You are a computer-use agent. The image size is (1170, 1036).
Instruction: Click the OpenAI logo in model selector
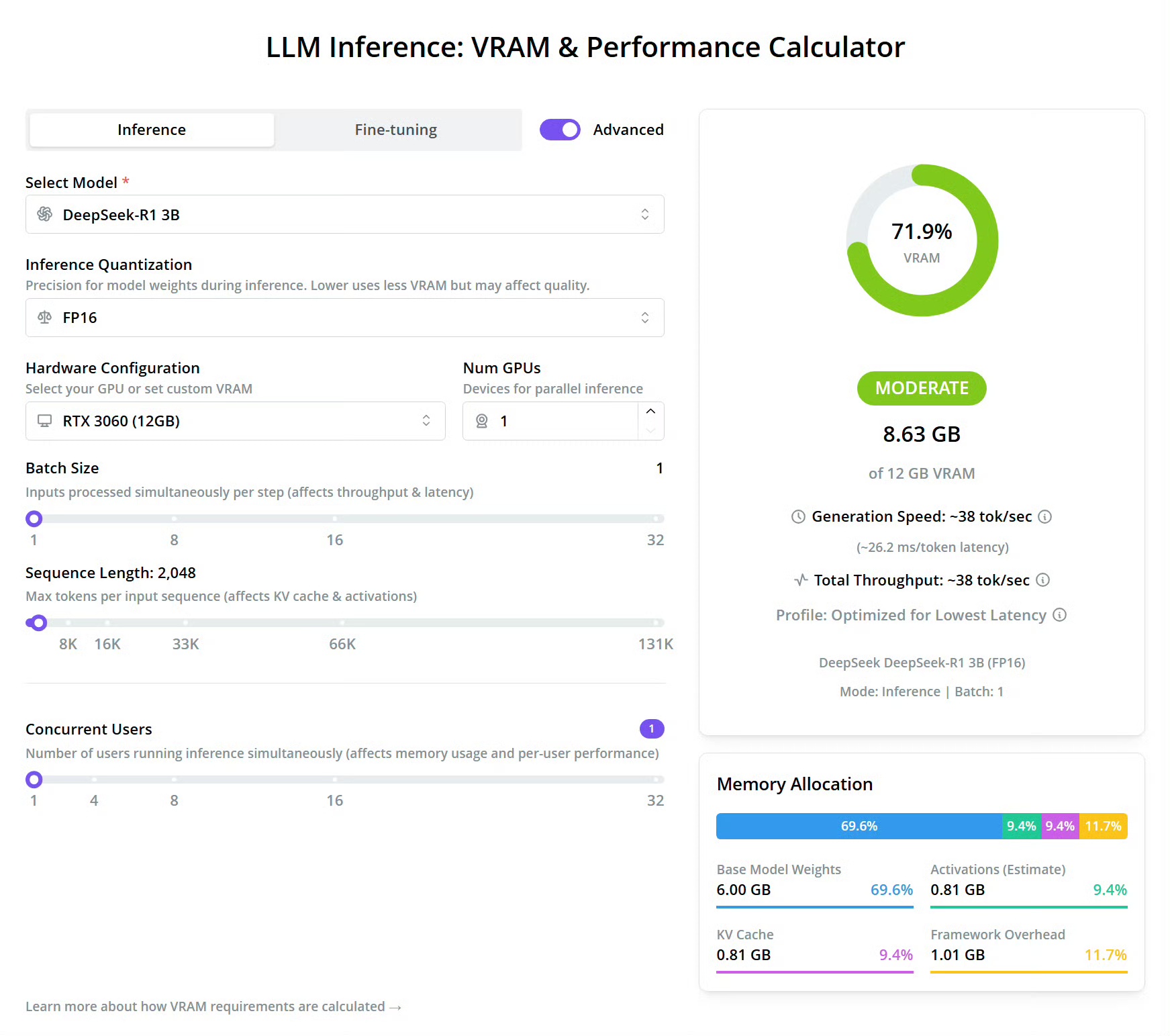[x=44, y=214]
